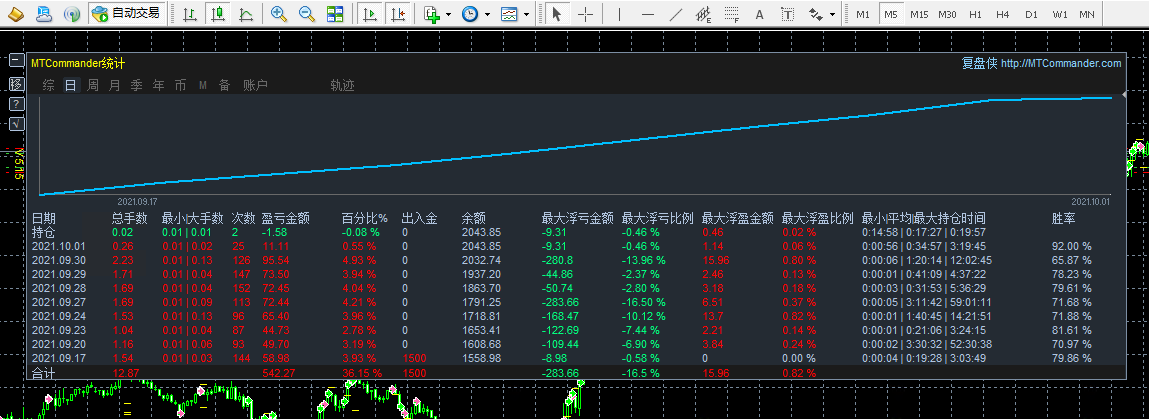Viewport: 1149px width, 419px height.
Task: Switch timeframe to D1
Action: pyautogui.click(x=1031, y=14)
